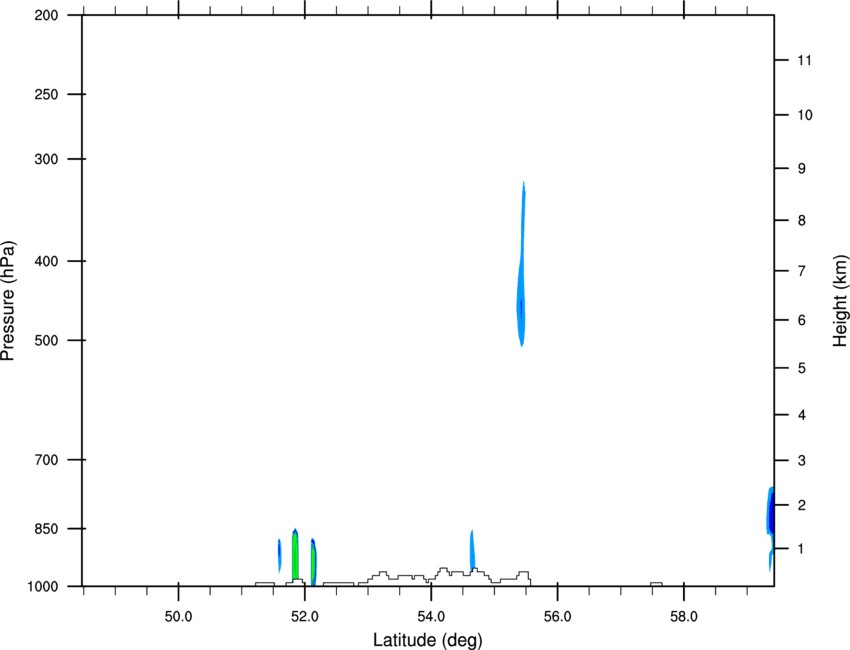Click the 50.0 latitude tick label
Screen dimensions: 850x650
click(x=178, y=617)
